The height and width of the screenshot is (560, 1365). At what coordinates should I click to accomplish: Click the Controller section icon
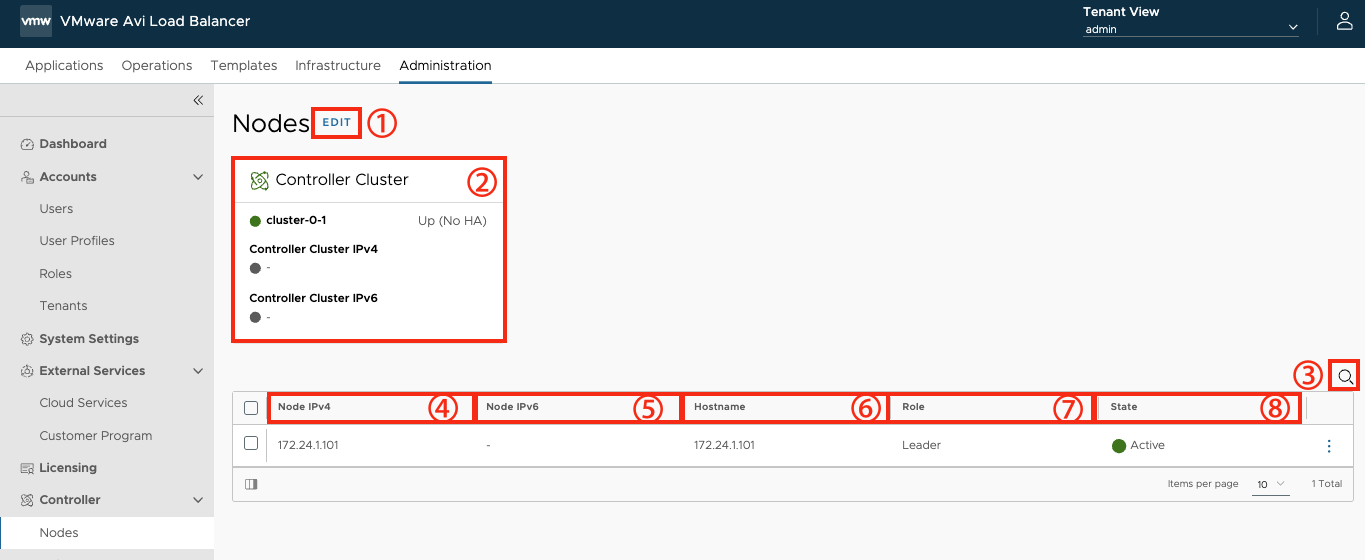(x=28, y=500)
